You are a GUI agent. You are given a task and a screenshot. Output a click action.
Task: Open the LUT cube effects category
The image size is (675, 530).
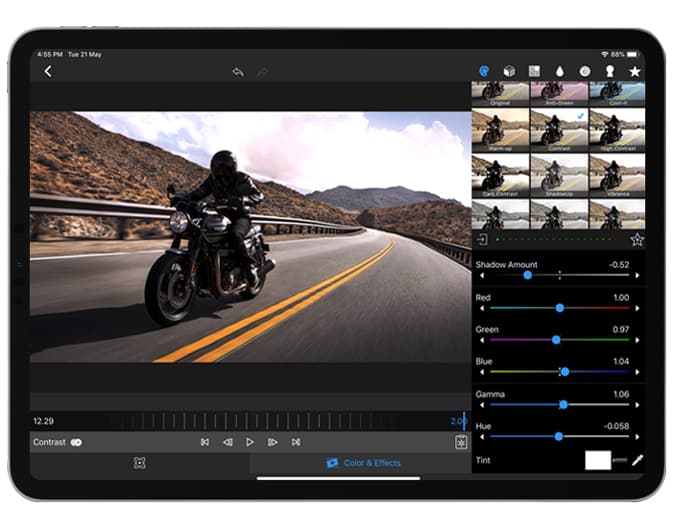(x=509, y=71)
